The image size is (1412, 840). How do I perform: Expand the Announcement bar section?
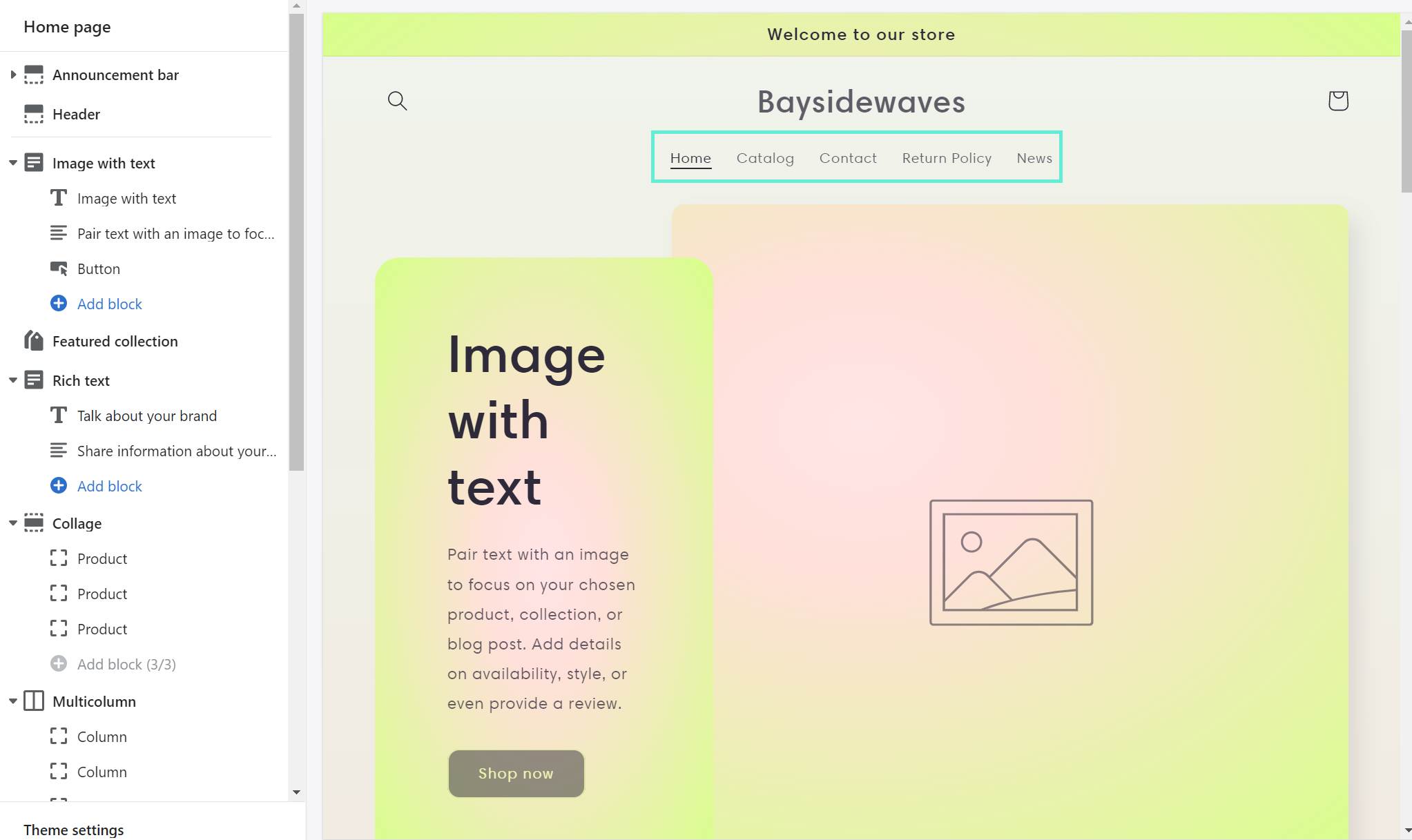(x=13, y=75)
